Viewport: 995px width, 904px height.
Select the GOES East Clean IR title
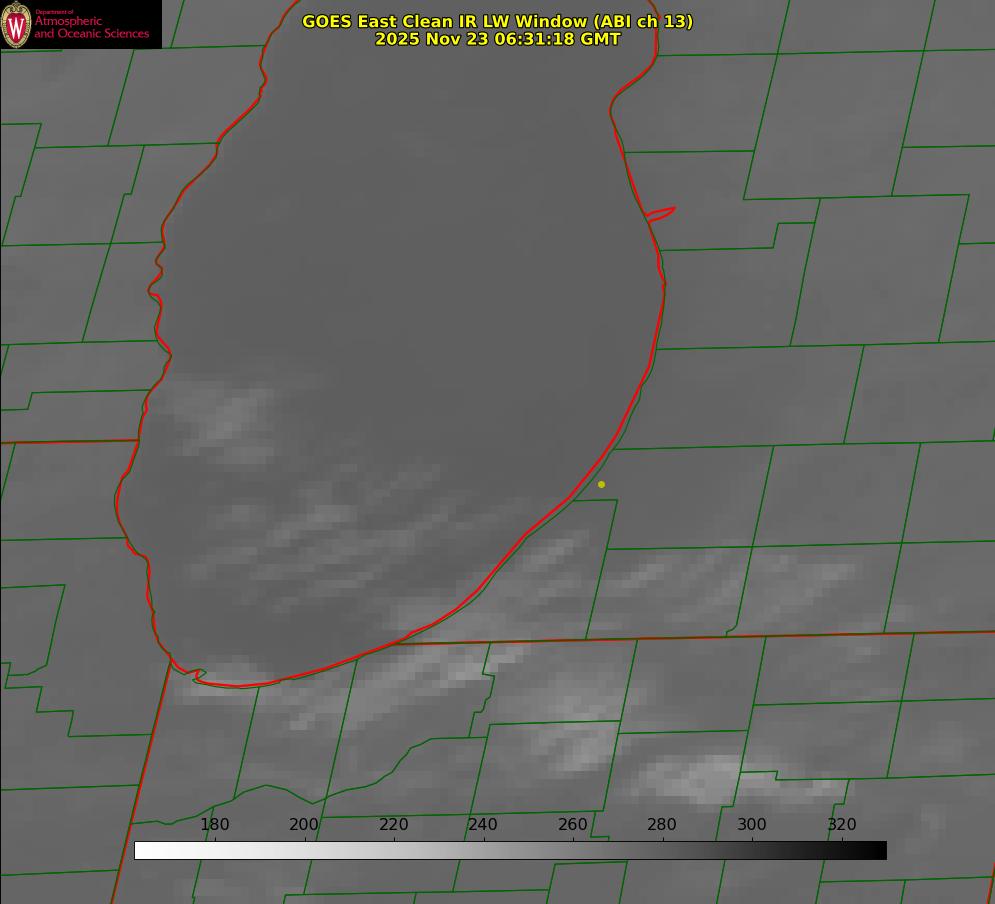497,21
